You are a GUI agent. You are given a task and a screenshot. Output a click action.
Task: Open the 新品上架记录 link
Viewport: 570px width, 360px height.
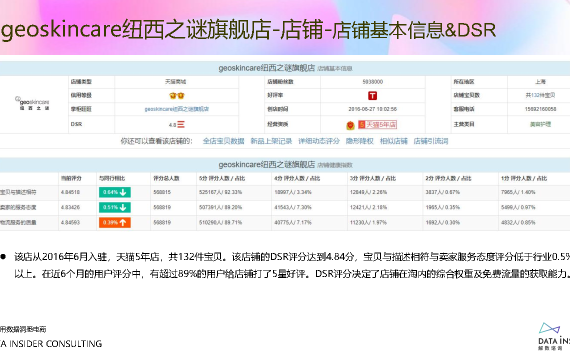coord(271,141)
